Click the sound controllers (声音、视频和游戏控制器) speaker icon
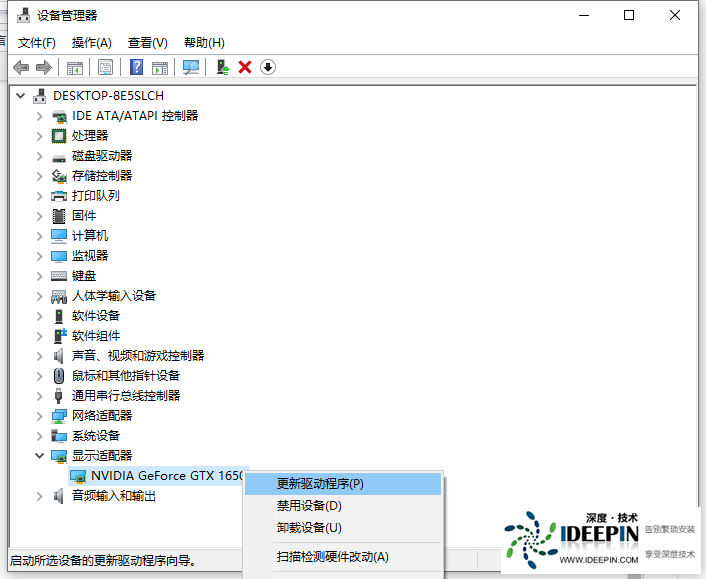 click(59, 356)
